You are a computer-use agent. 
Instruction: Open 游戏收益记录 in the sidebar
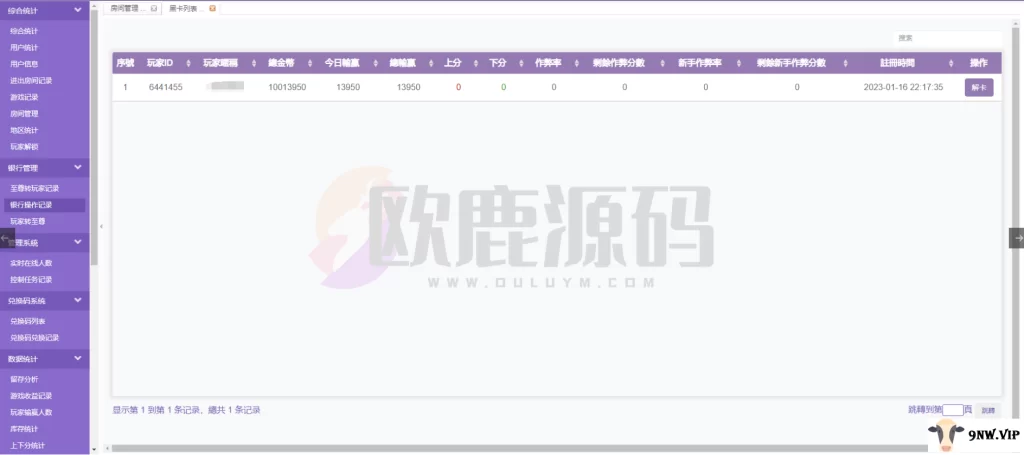point(31,396)
